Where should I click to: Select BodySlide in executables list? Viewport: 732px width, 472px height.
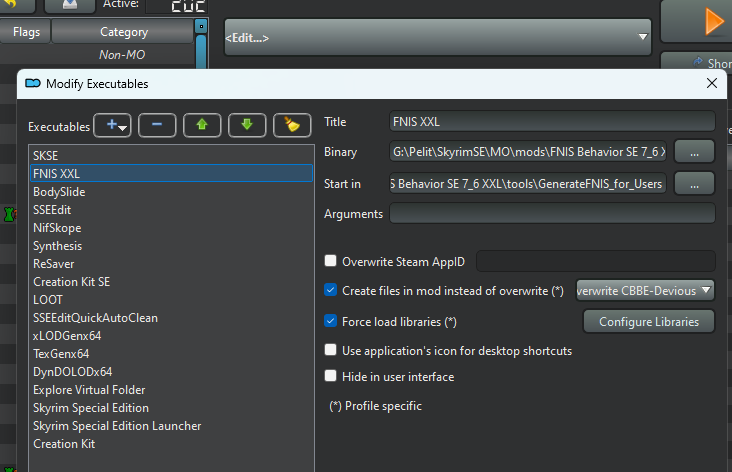171,191
